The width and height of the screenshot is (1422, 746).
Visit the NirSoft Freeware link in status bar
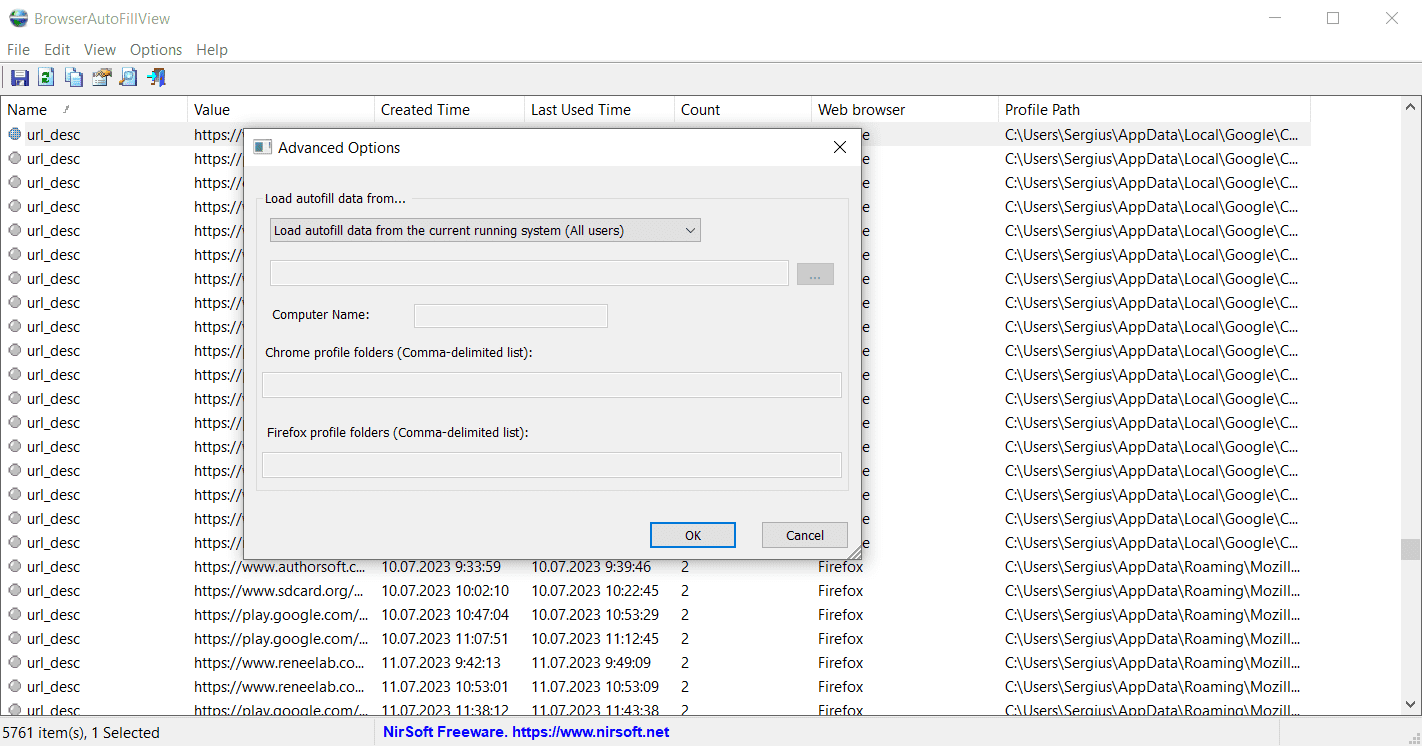click(526, 732)
